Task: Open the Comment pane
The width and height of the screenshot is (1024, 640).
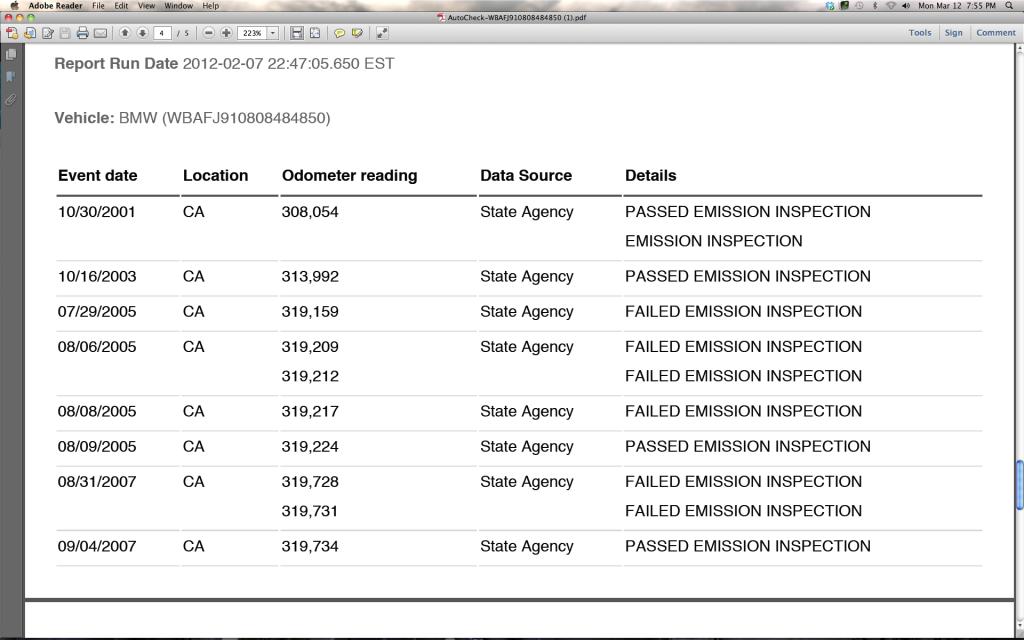Action: [x=995, y=33]
